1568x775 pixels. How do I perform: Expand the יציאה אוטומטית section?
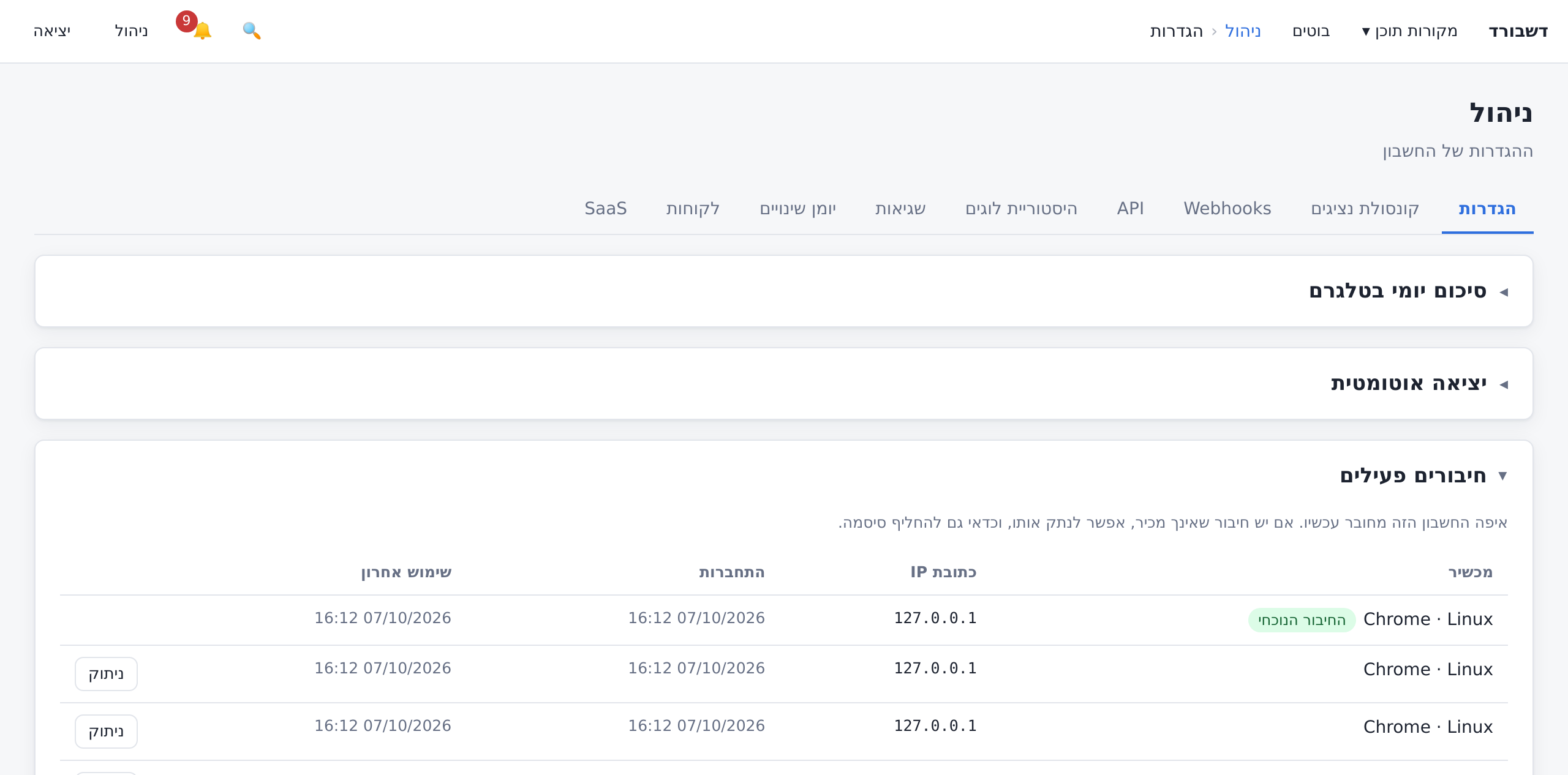coord(784,384)
